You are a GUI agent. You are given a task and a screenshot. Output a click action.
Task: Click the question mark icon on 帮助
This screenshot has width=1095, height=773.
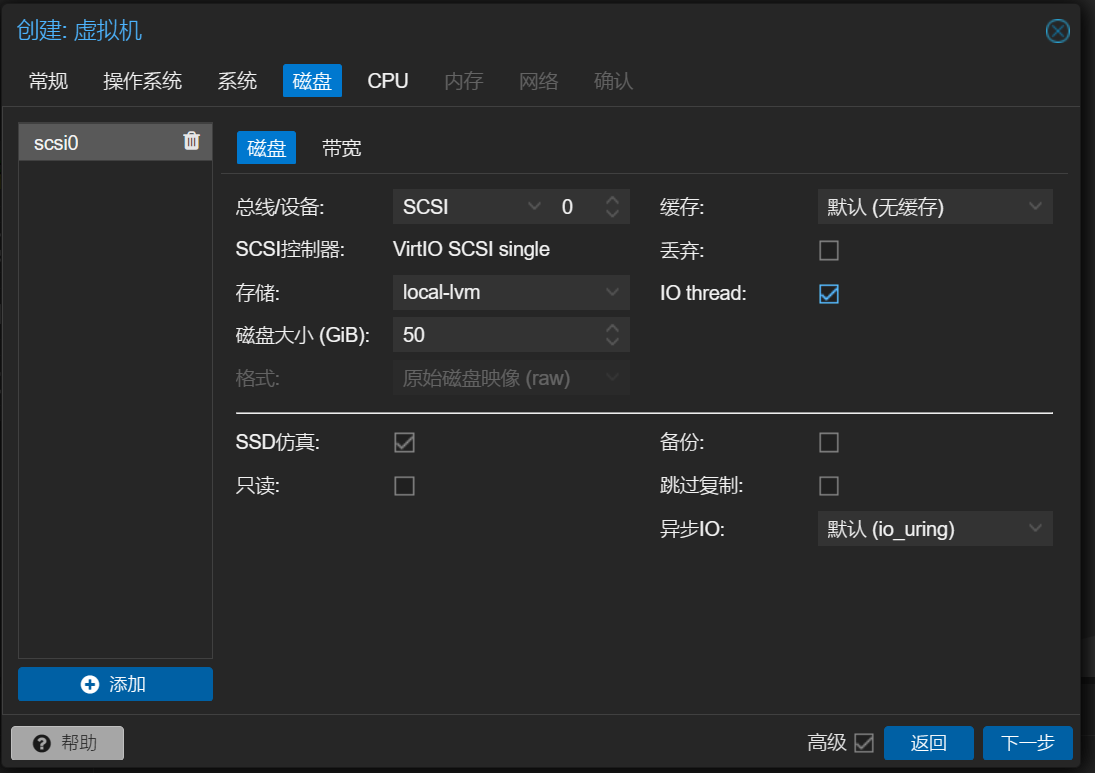coord(42,743)
